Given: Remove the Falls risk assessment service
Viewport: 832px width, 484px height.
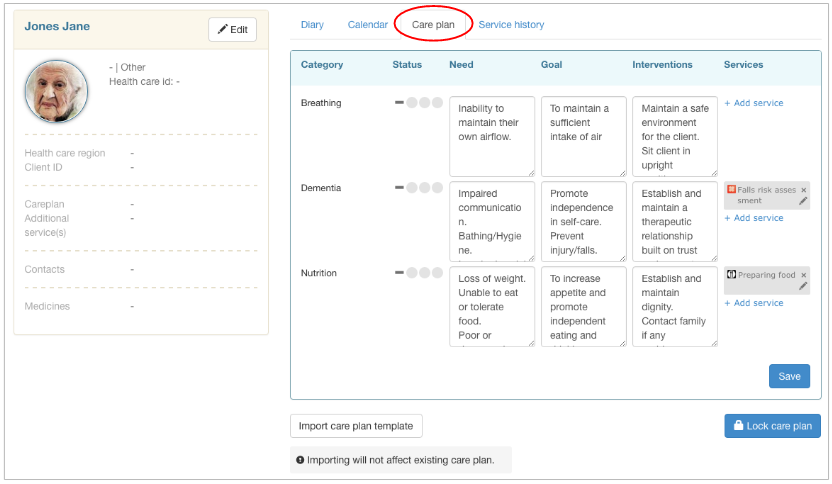Looking at the screenshot, I should coord(803,190).
